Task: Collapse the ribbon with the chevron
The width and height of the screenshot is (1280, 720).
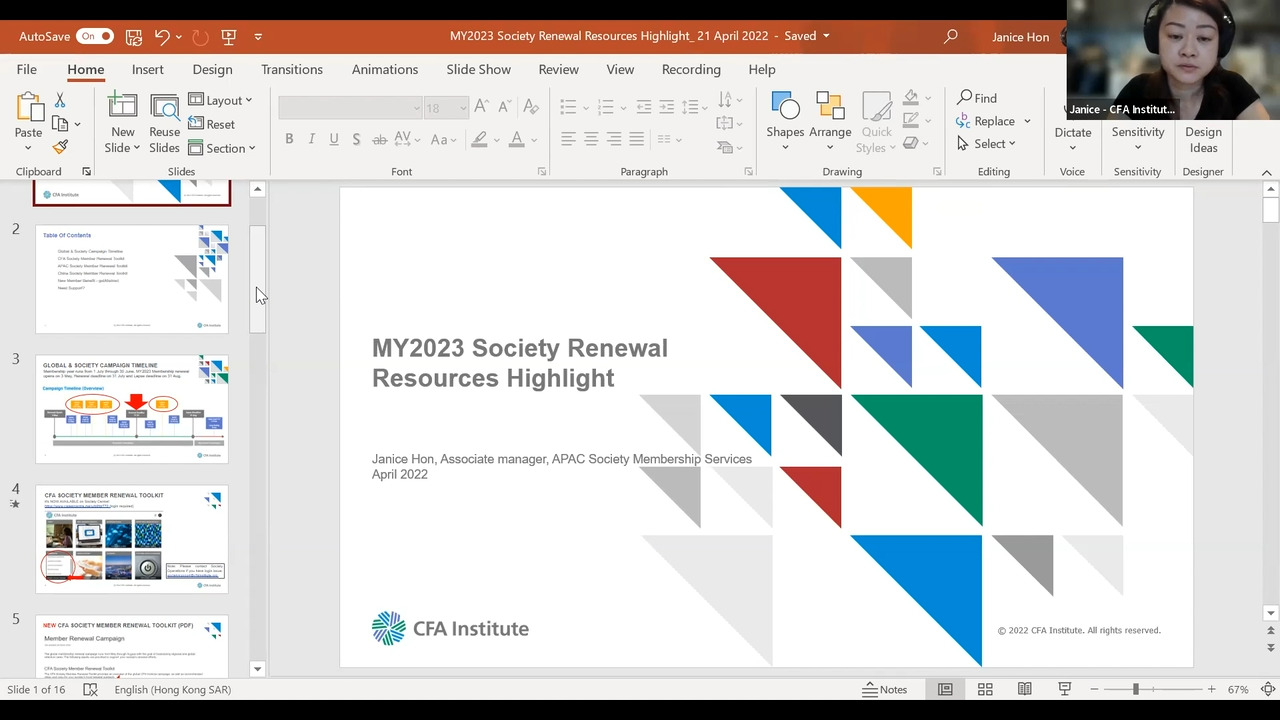Action: pos(1266,172)
